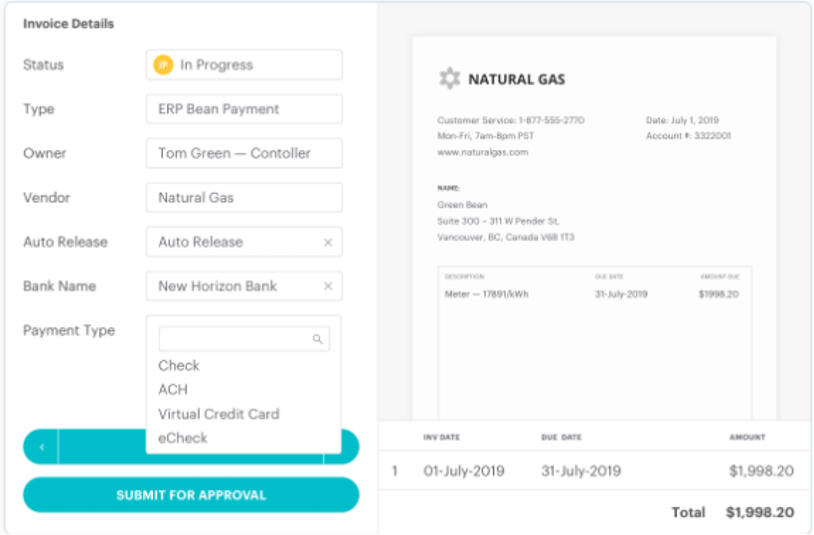Click the Vendor Natural Gas field
The width and height of the screenshot is (814, 535).
click(x=244, y=198)
